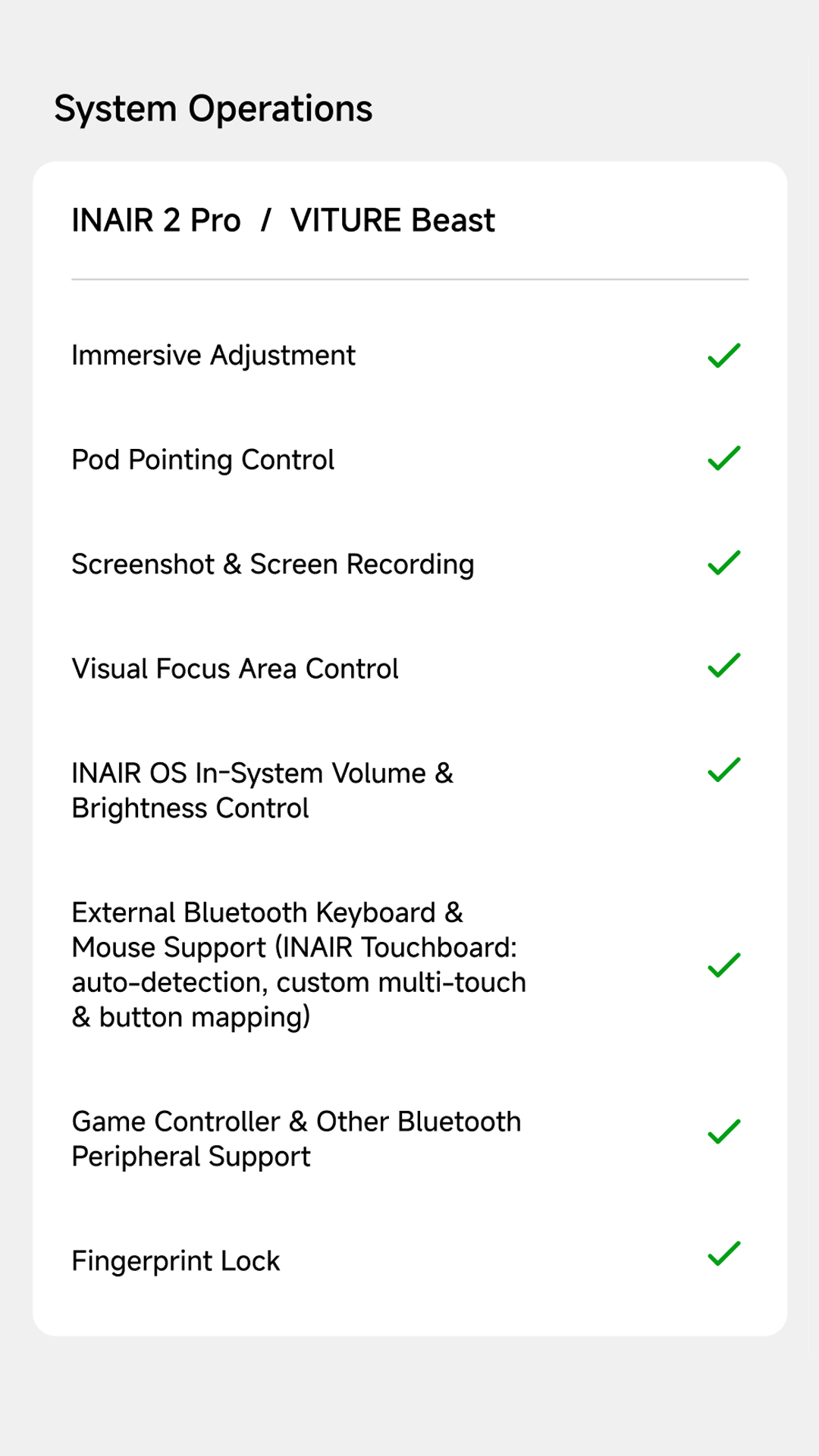Tap the check icon for Visual Focus Area Control
This screenshot has width=819, height=1456.
(724, 665)
